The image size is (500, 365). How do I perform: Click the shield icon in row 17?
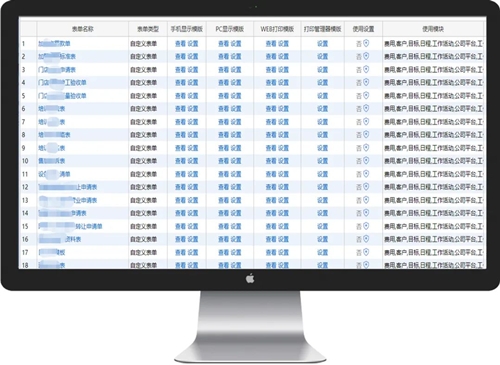coord(366,252)
